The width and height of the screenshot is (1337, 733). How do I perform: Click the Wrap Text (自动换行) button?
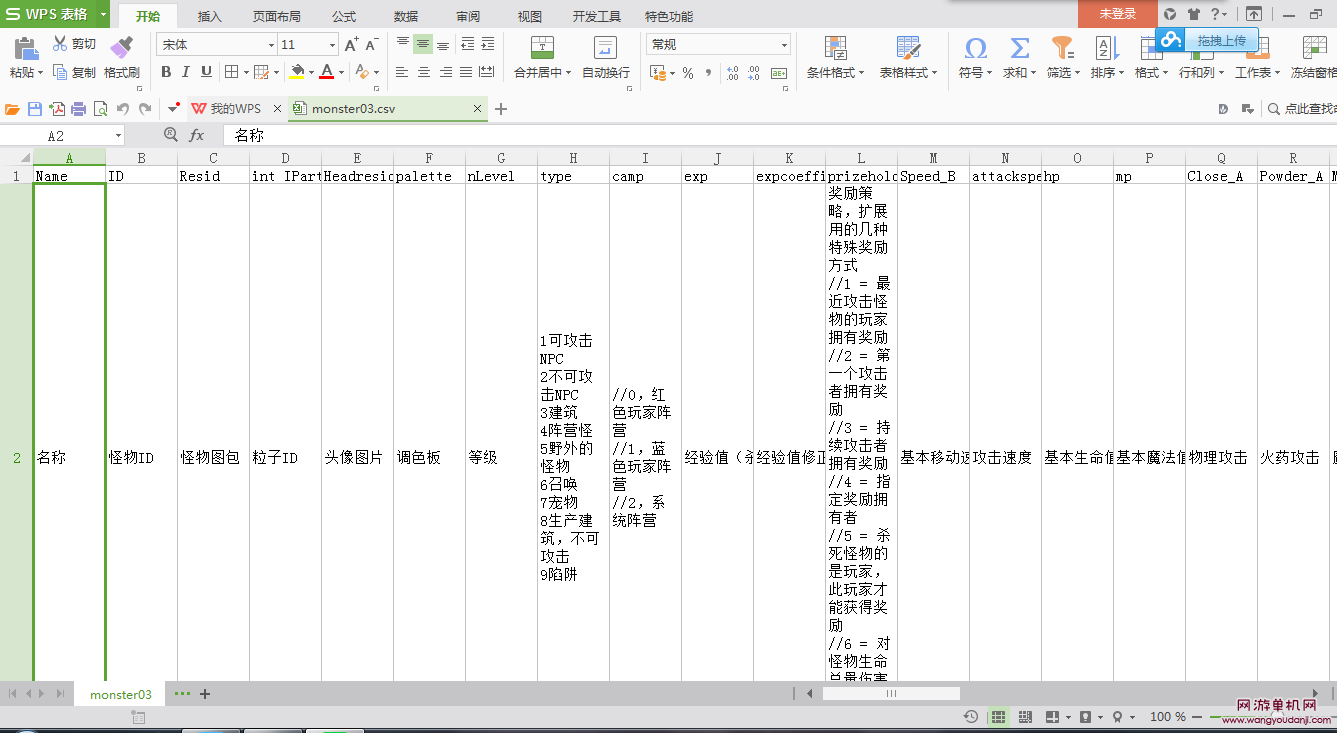pyautogui.click(x=606, y=58)
